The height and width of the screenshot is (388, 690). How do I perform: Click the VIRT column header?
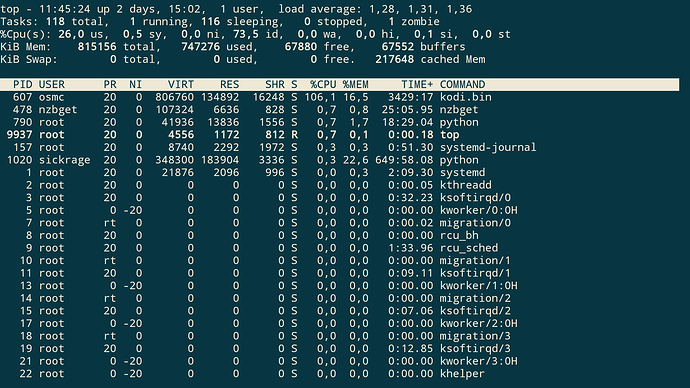point(181,84)
